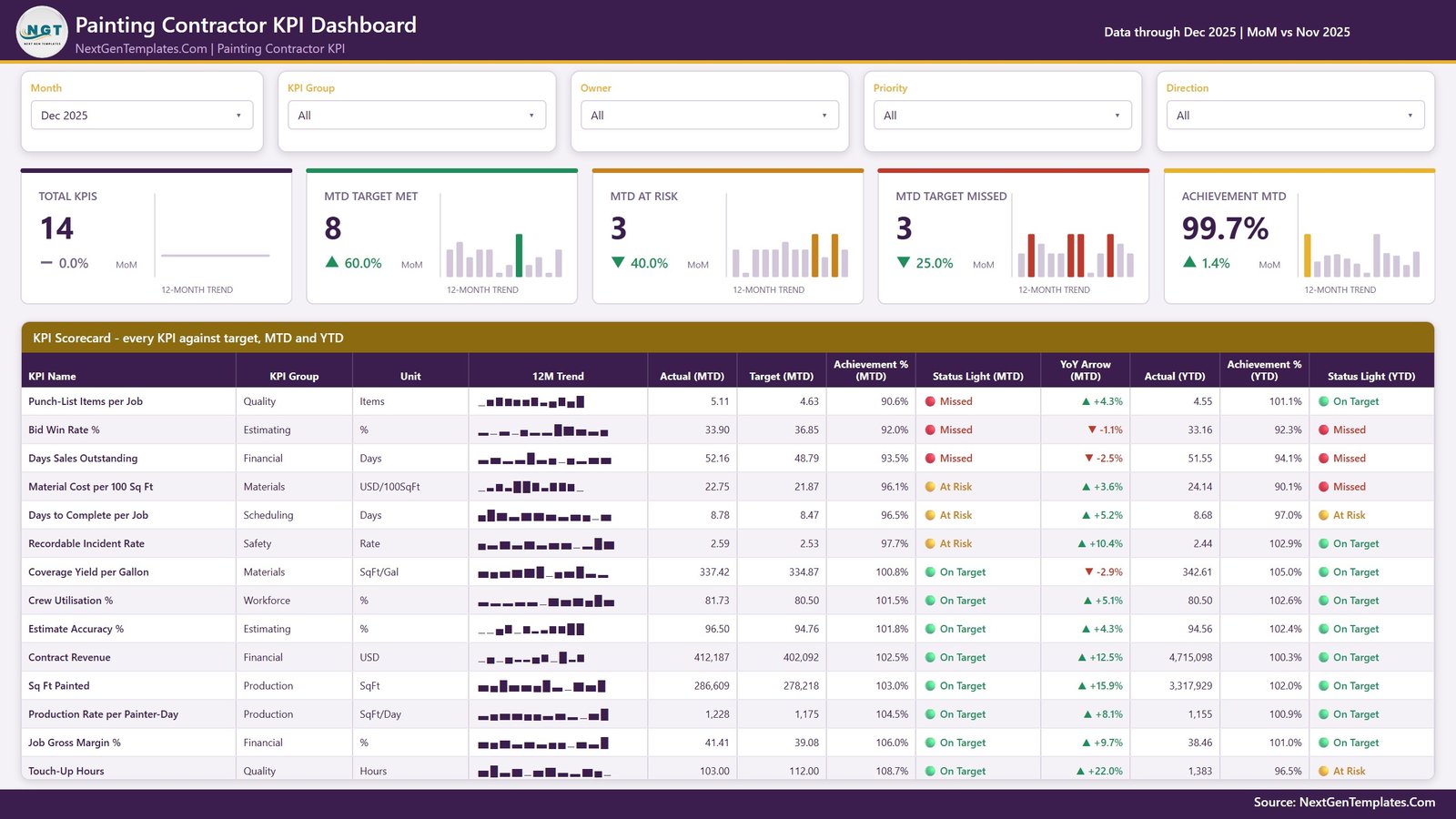The image size is (1456, 819).
Task: Click the Job Gross Margin achievement 106.0%
Action: tap(892, 743)
